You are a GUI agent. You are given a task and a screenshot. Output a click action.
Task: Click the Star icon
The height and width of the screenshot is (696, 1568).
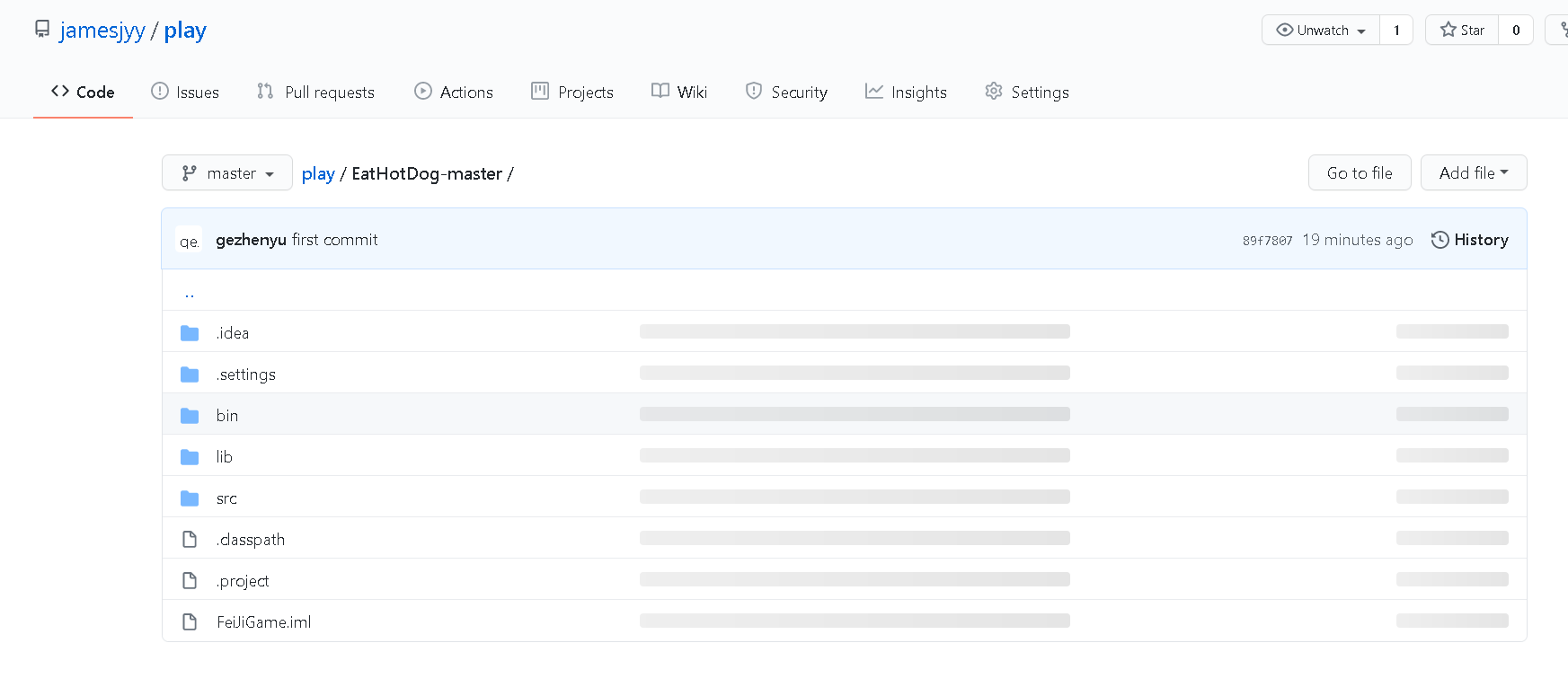click(x=1448, y=30)
